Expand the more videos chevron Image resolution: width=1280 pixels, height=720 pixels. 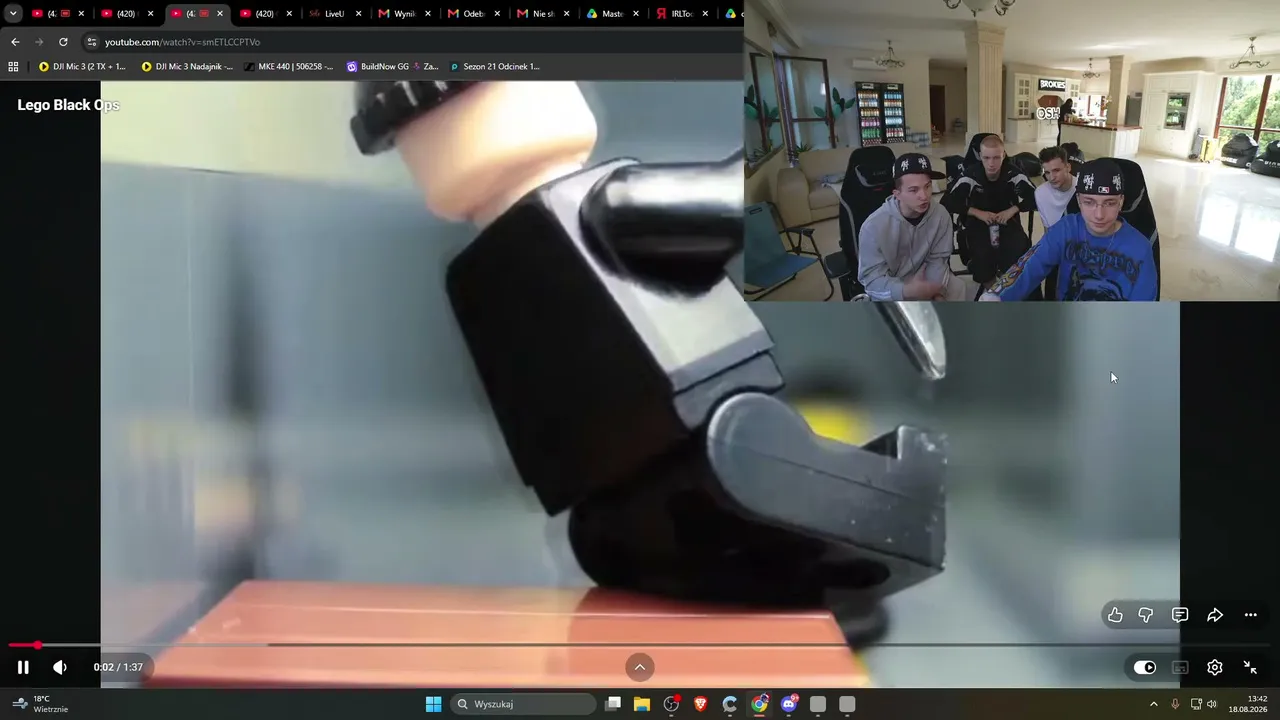(x=640, y=667)
